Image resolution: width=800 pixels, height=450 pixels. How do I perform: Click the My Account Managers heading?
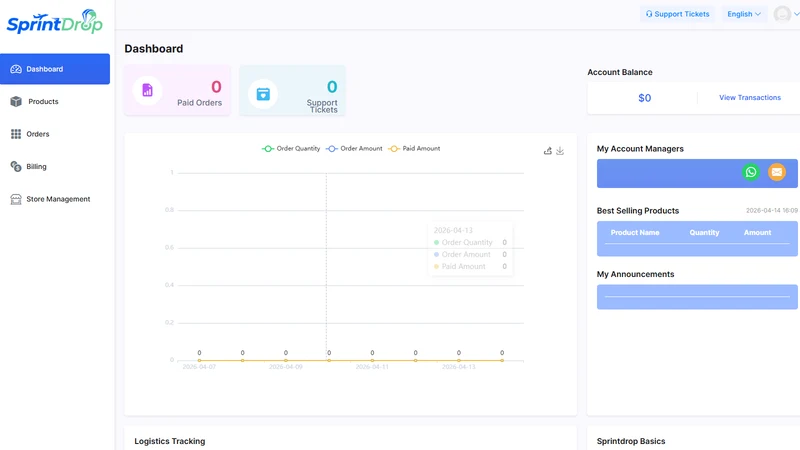tap(640, 149)
